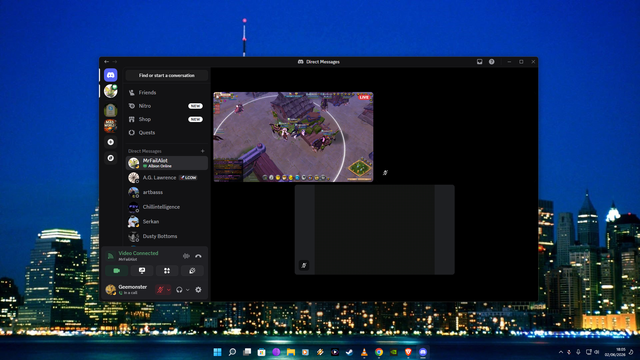Go forward with title bar right arrow
The height and width of the screenshot is (360, 640).
(x=115, y=62)
